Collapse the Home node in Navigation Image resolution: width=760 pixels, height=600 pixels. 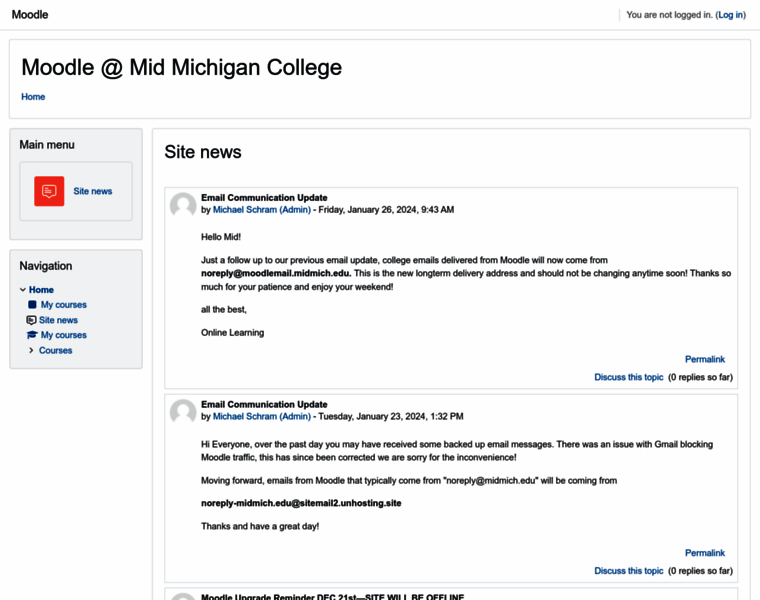23,290
